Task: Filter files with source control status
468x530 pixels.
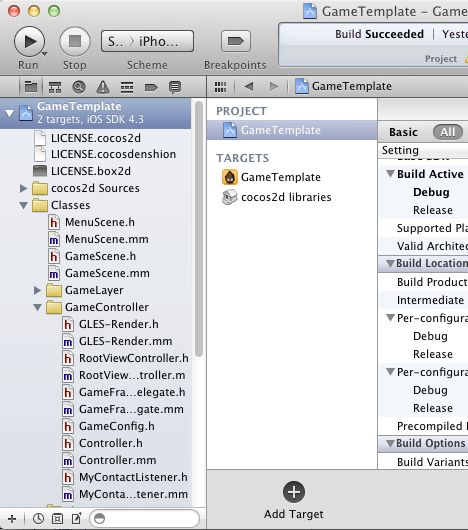Action: [57, 519]
